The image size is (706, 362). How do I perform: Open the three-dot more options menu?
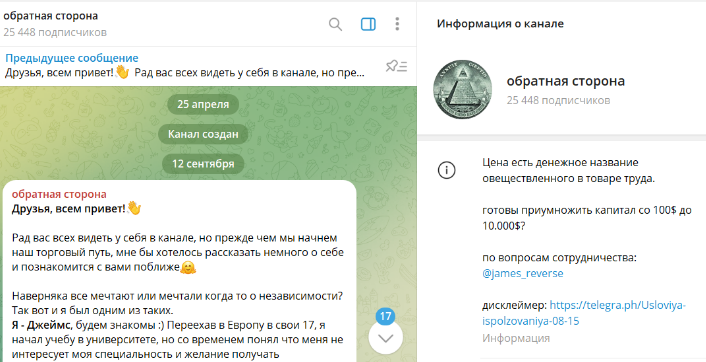[x=397, y=24]
